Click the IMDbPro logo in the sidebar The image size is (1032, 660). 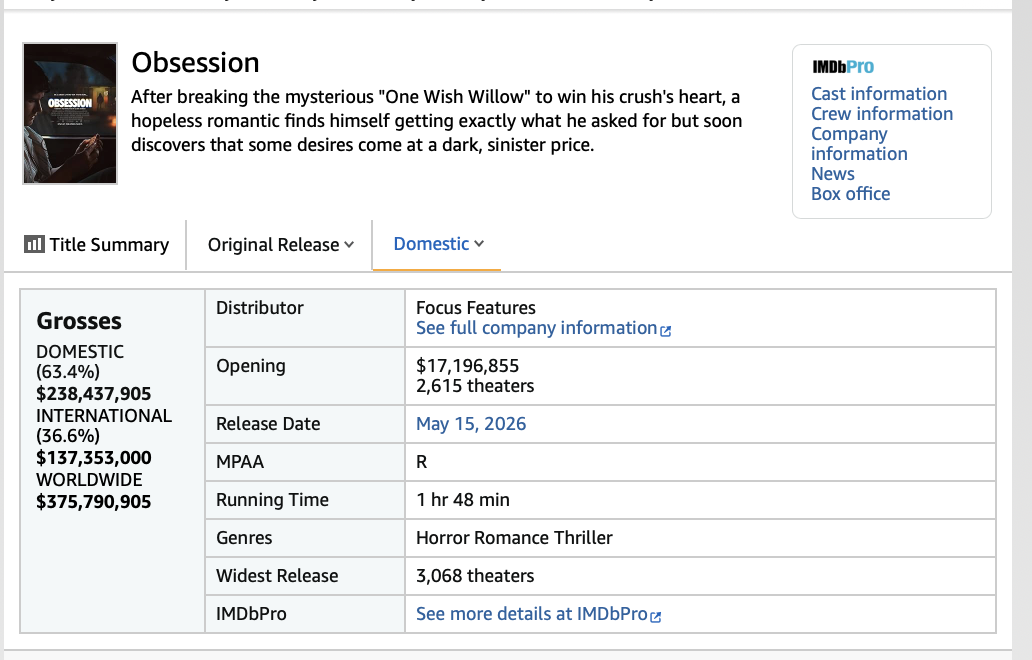[x=842, y=66]
